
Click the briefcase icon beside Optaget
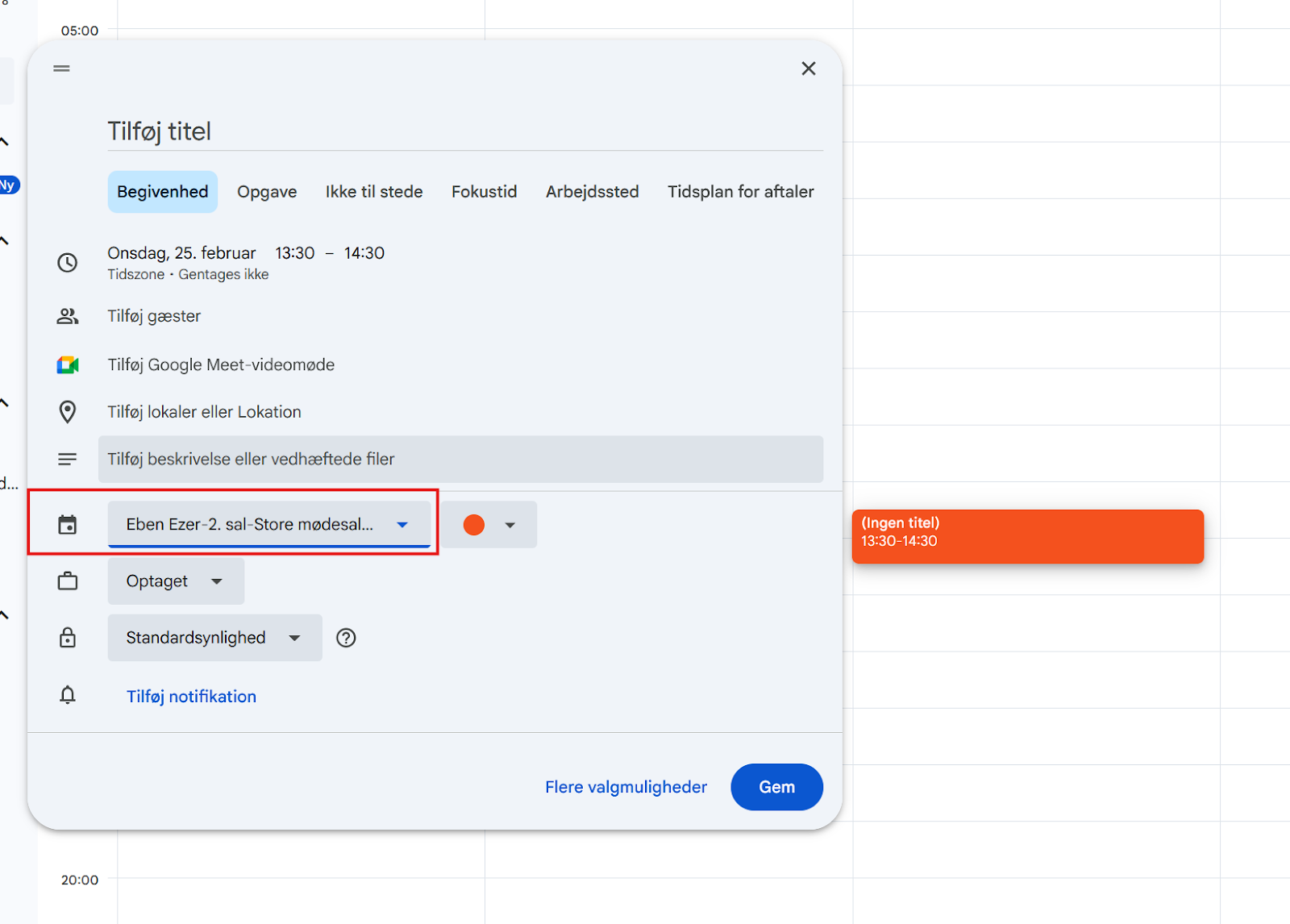[68, 581]
